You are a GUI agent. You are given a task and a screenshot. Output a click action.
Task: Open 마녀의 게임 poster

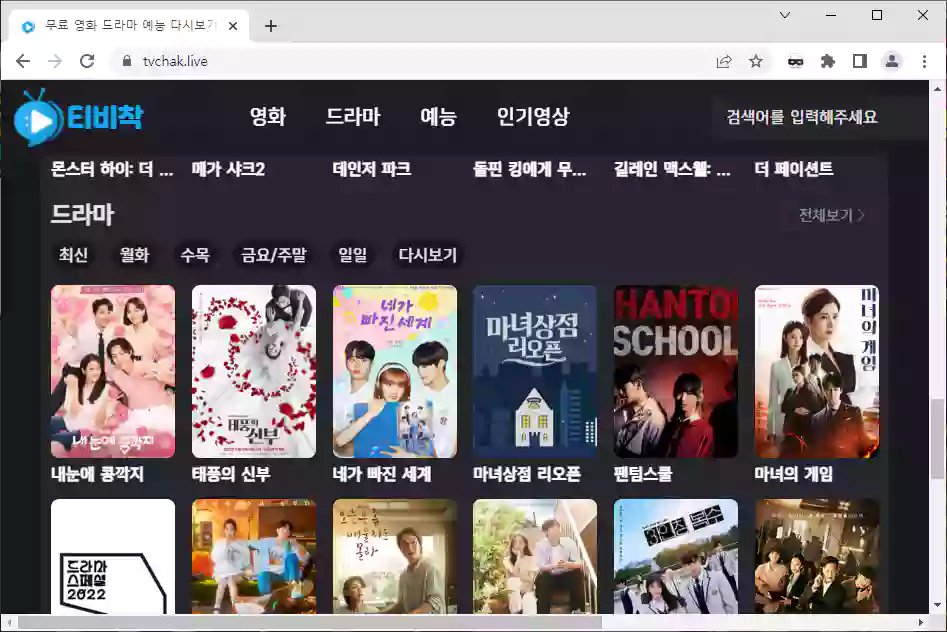point(817,372)
